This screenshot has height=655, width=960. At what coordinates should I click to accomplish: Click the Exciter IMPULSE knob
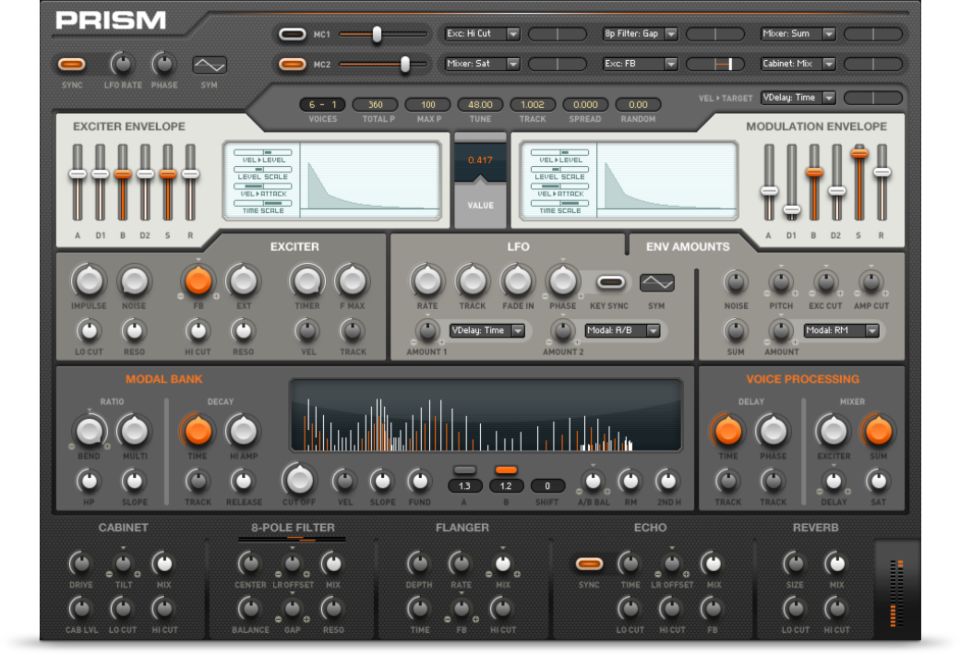click(89, 281)
